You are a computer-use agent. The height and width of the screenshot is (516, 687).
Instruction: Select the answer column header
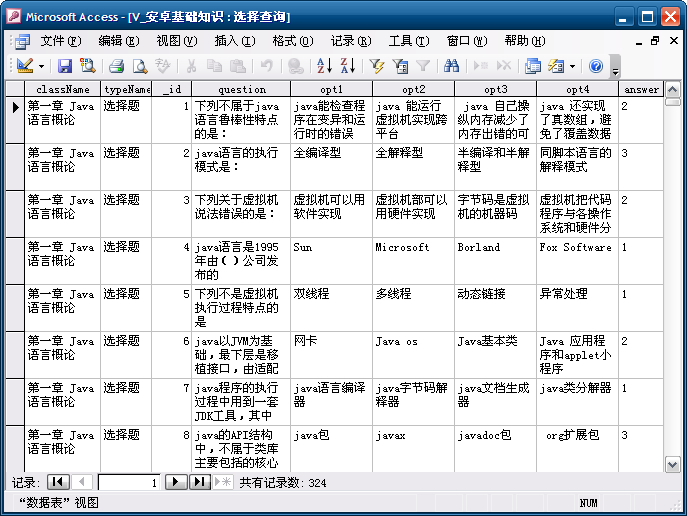coord(641,89)
